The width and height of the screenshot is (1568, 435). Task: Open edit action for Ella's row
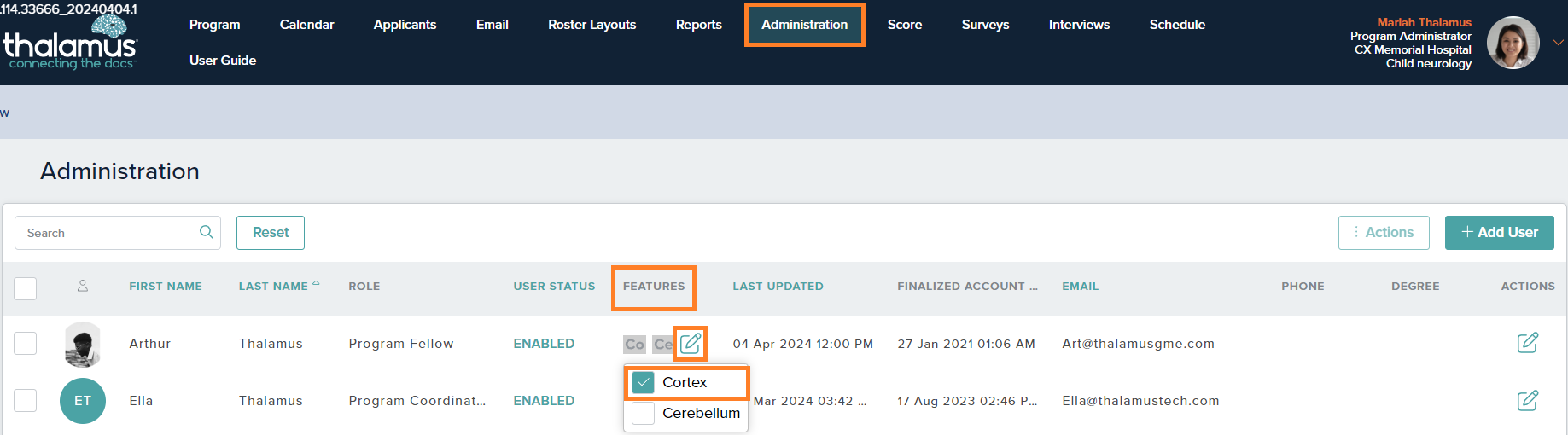tap(1528, 400)
